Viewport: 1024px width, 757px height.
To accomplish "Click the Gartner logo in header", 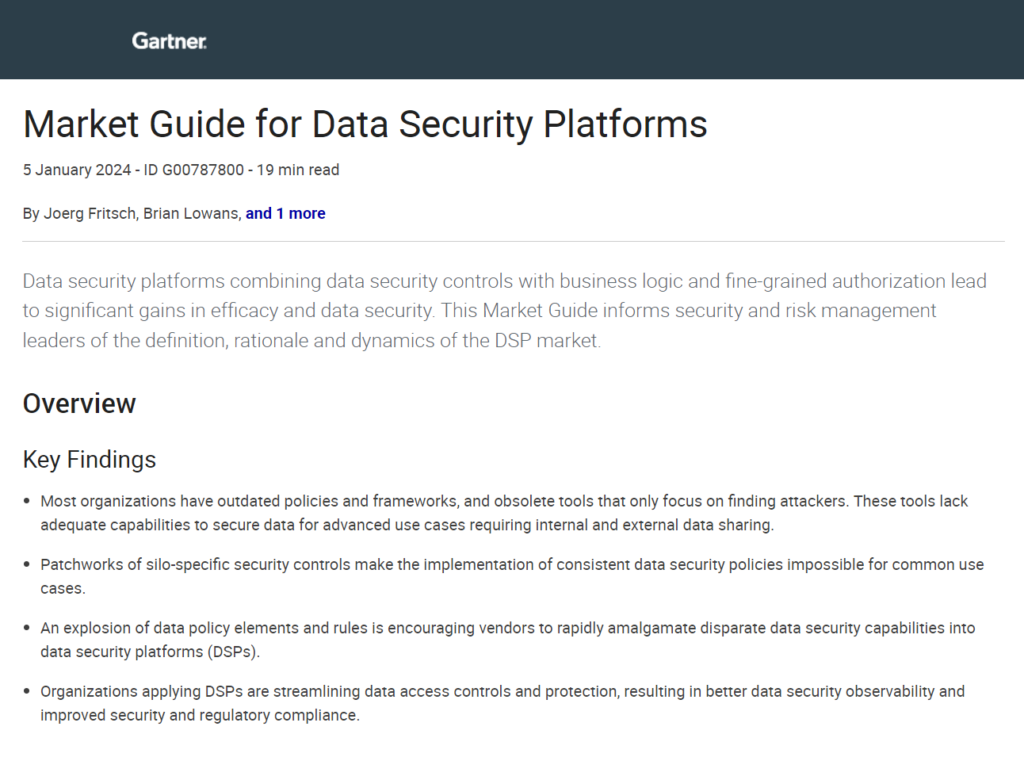I will [169, 41].
